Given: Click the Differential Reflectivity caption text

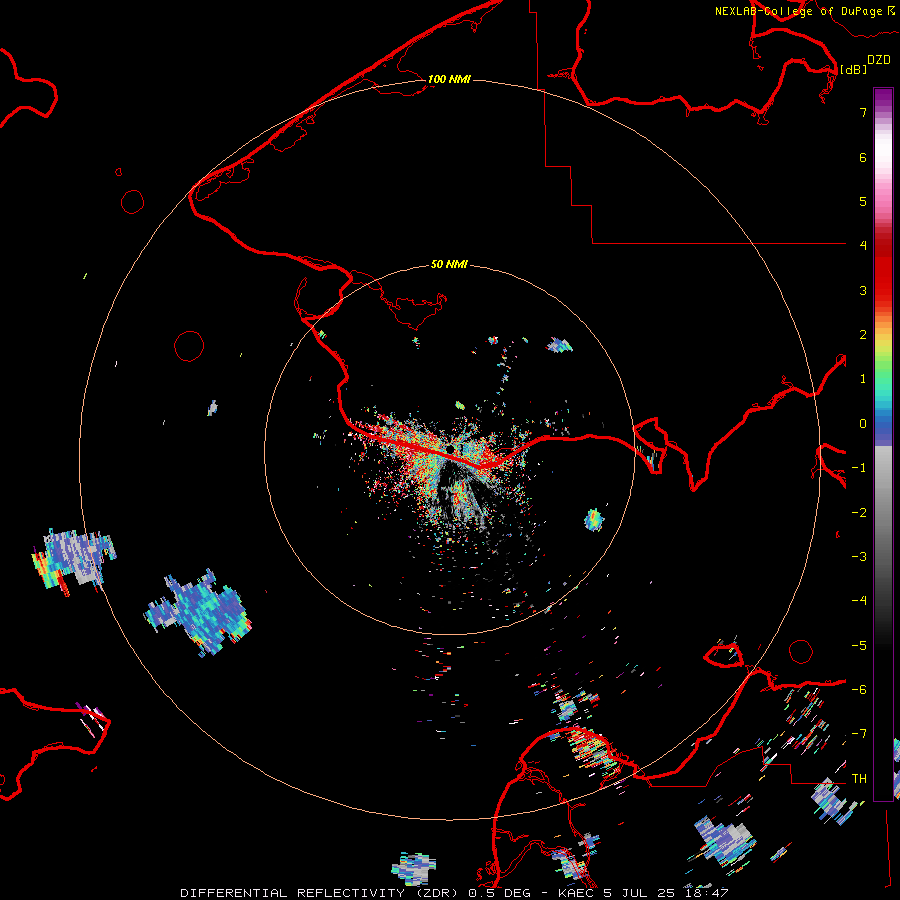Looking at the screenshot, I should click(x=454, y=893).
